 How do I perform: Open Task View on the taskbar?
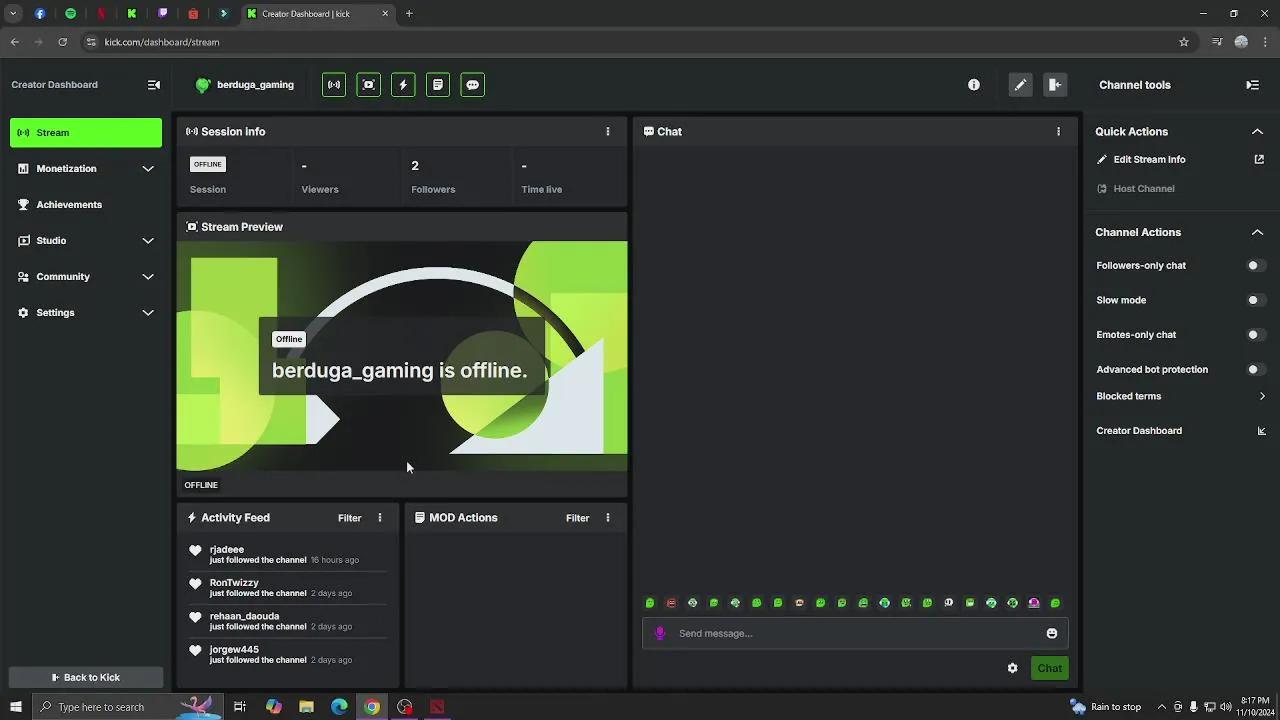click(x=240, y=707)
